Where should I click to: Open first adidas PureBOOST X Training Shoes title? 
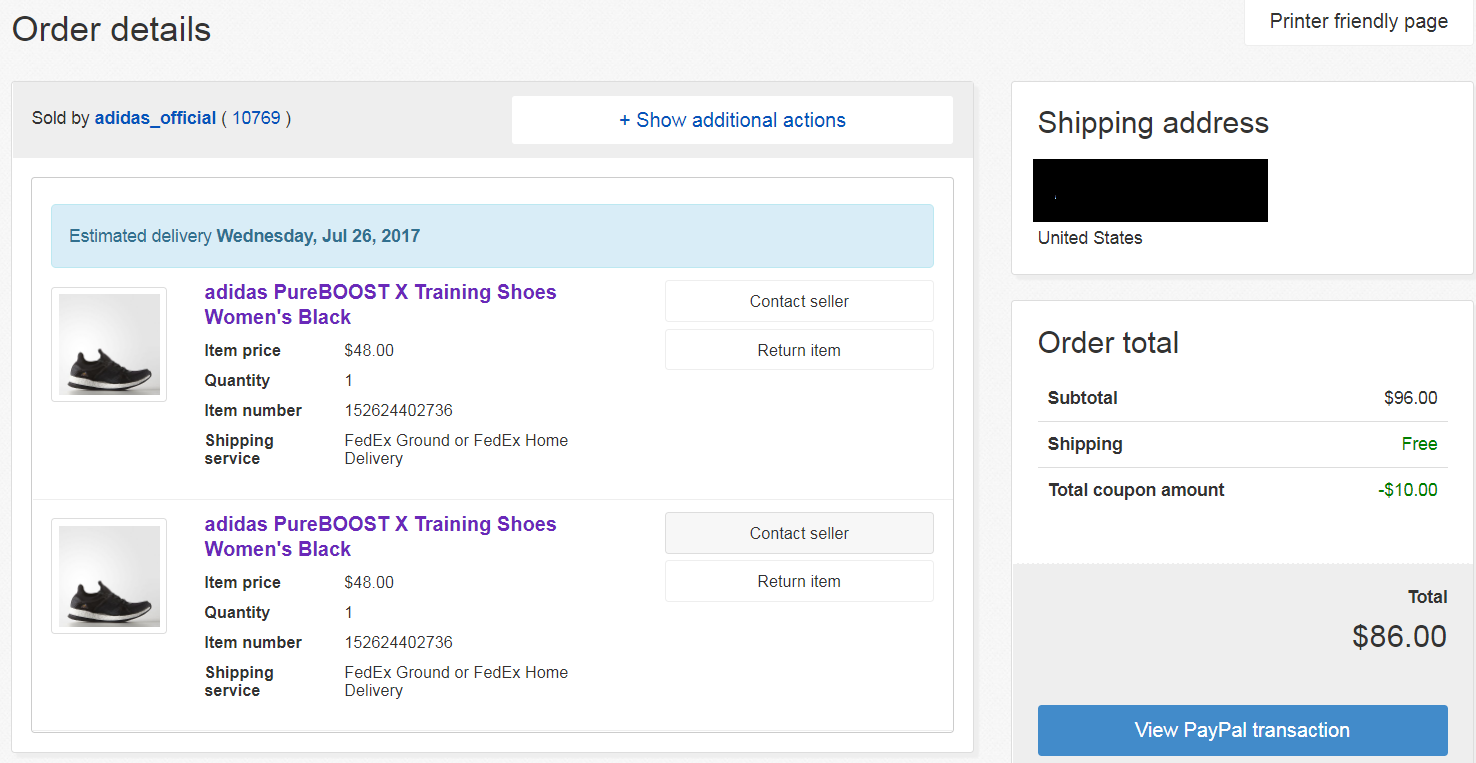tap(380, 304)
